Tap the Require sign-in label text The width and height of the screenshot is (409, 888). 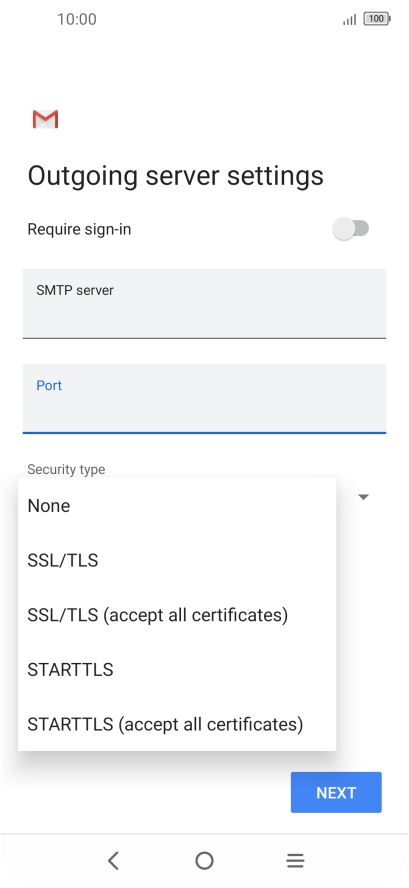pyautogui.click(x=79, y=229)
